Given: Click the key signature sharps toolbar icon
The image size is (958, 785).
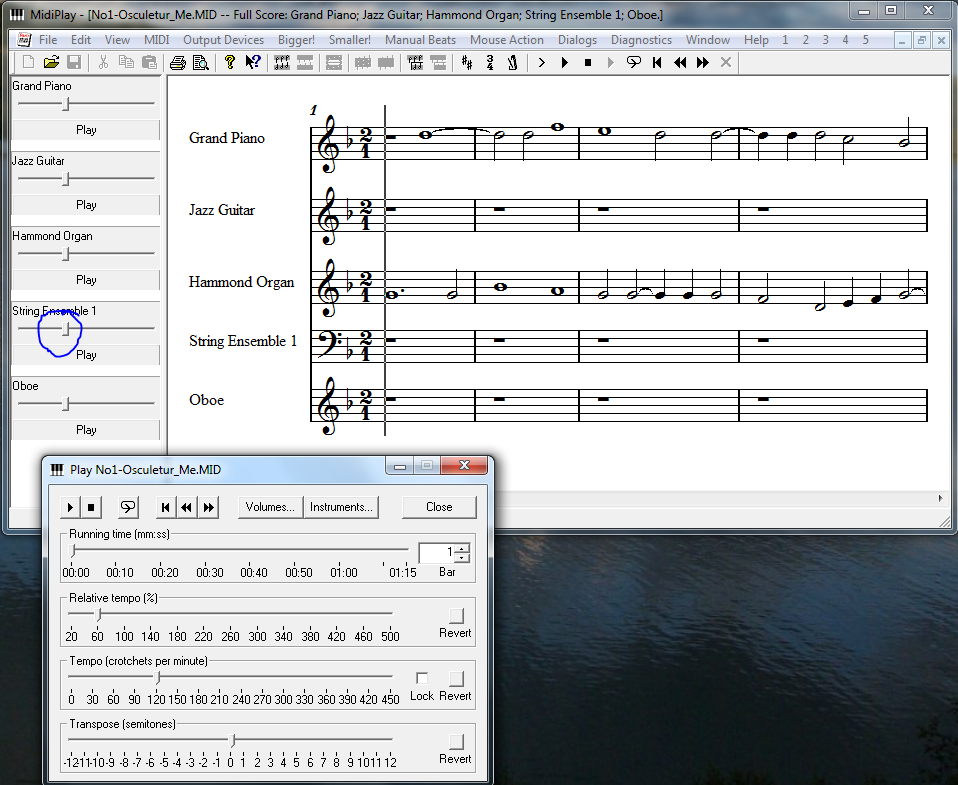Looking at the screenshot, I should 467,62.
